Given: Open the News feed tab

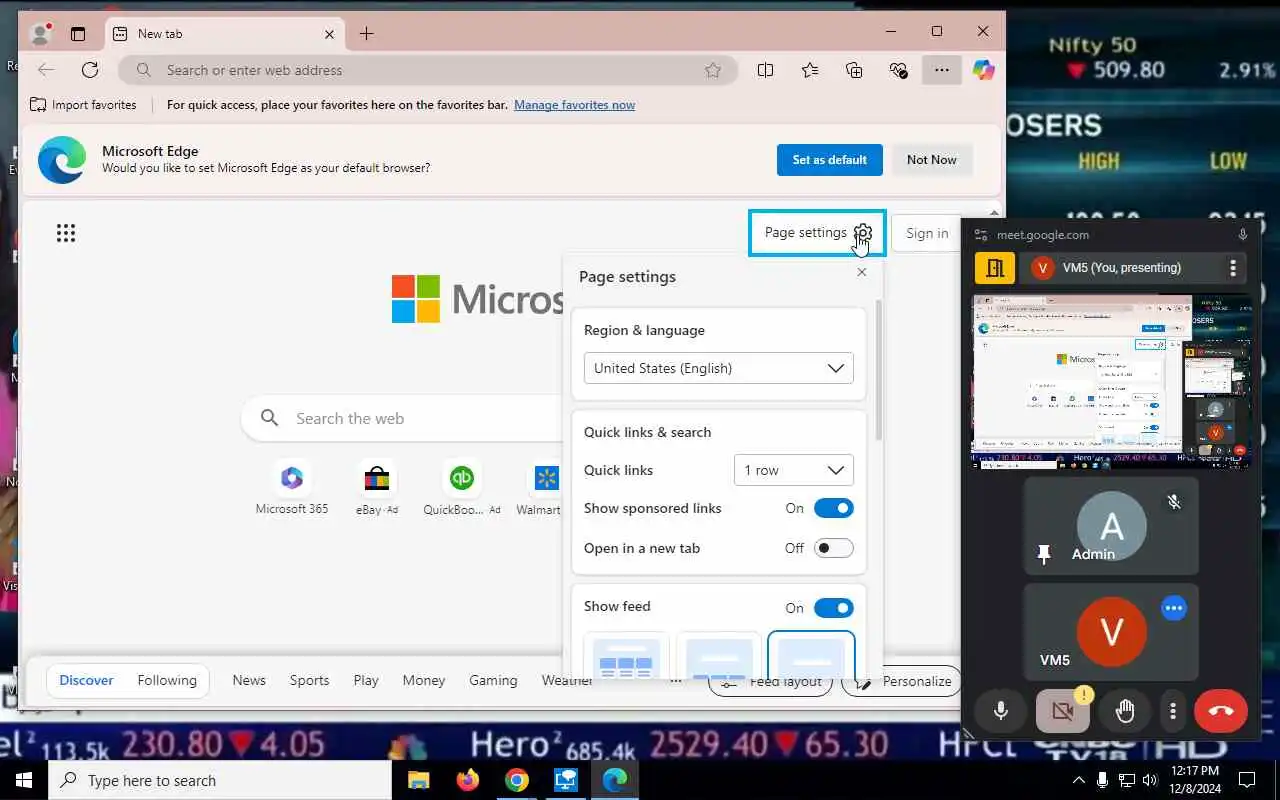Looking at the screenshot, I should pyautogui.click(x=249, y=680).
